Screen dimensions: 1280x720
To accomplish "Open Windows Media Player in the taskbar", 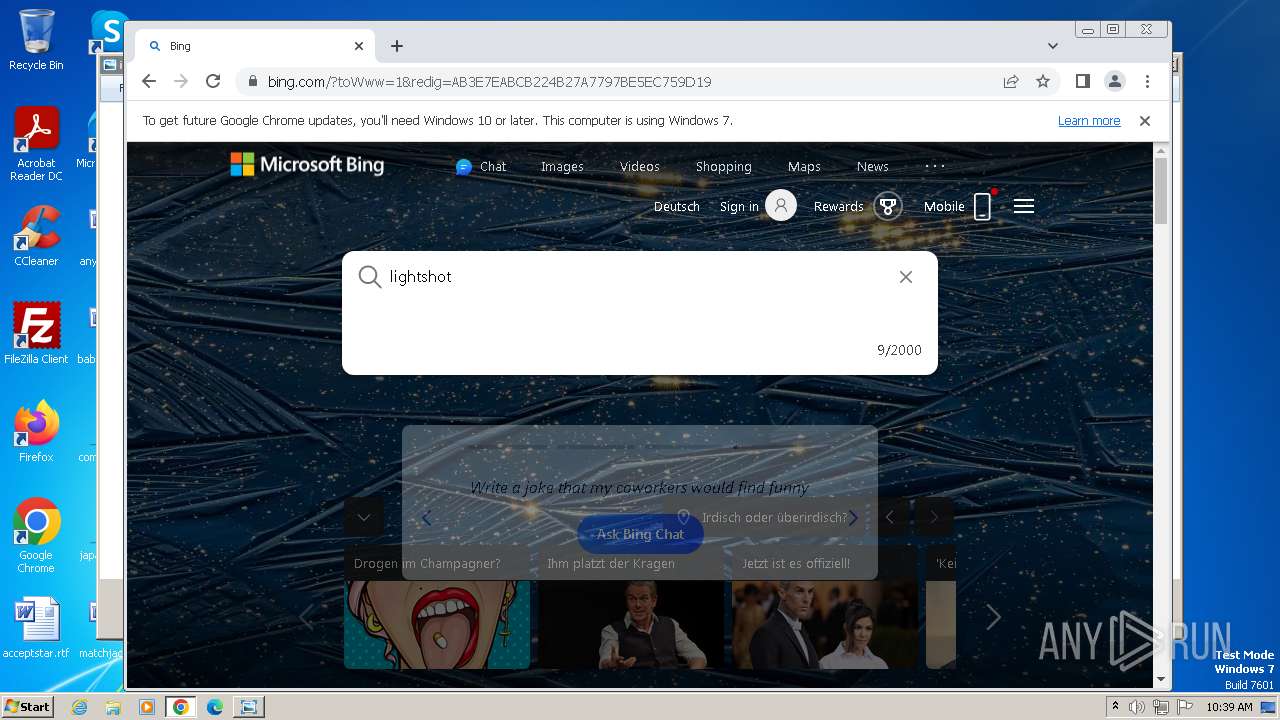I will [147, 707].
